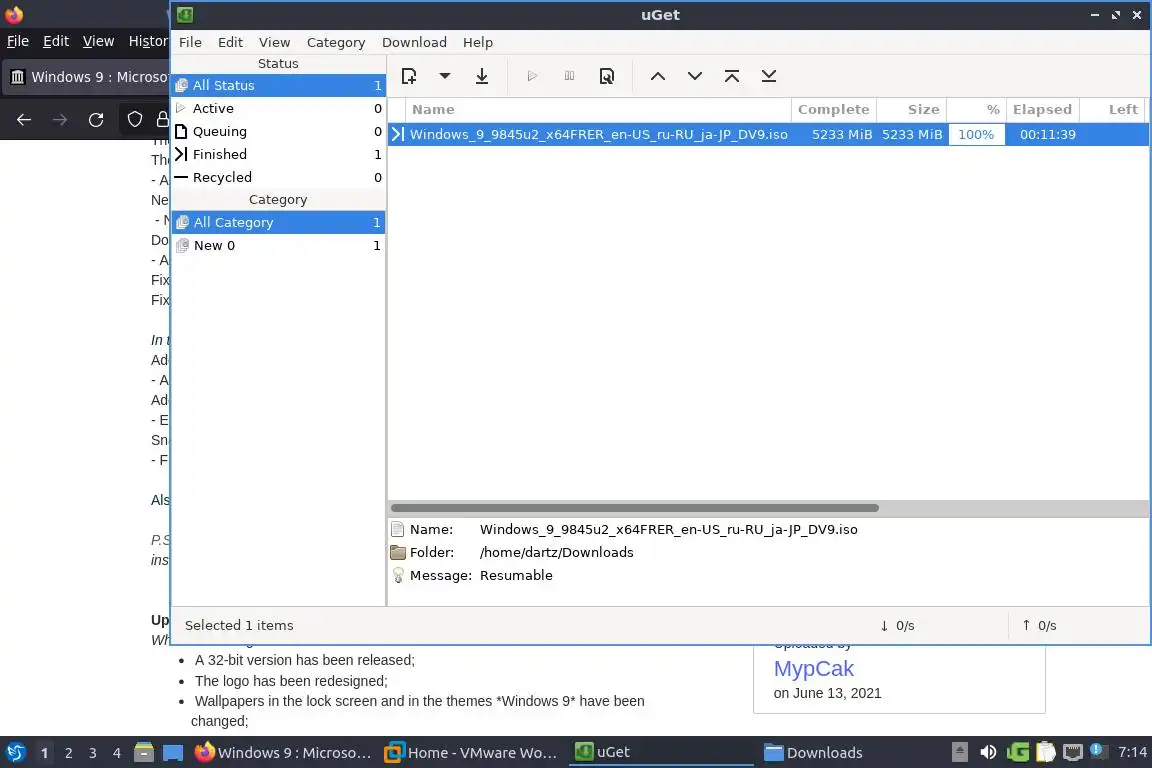Open file manager launcher in taskbar
The width and height of the screenshot is (1152, 768).
(144, 753)
